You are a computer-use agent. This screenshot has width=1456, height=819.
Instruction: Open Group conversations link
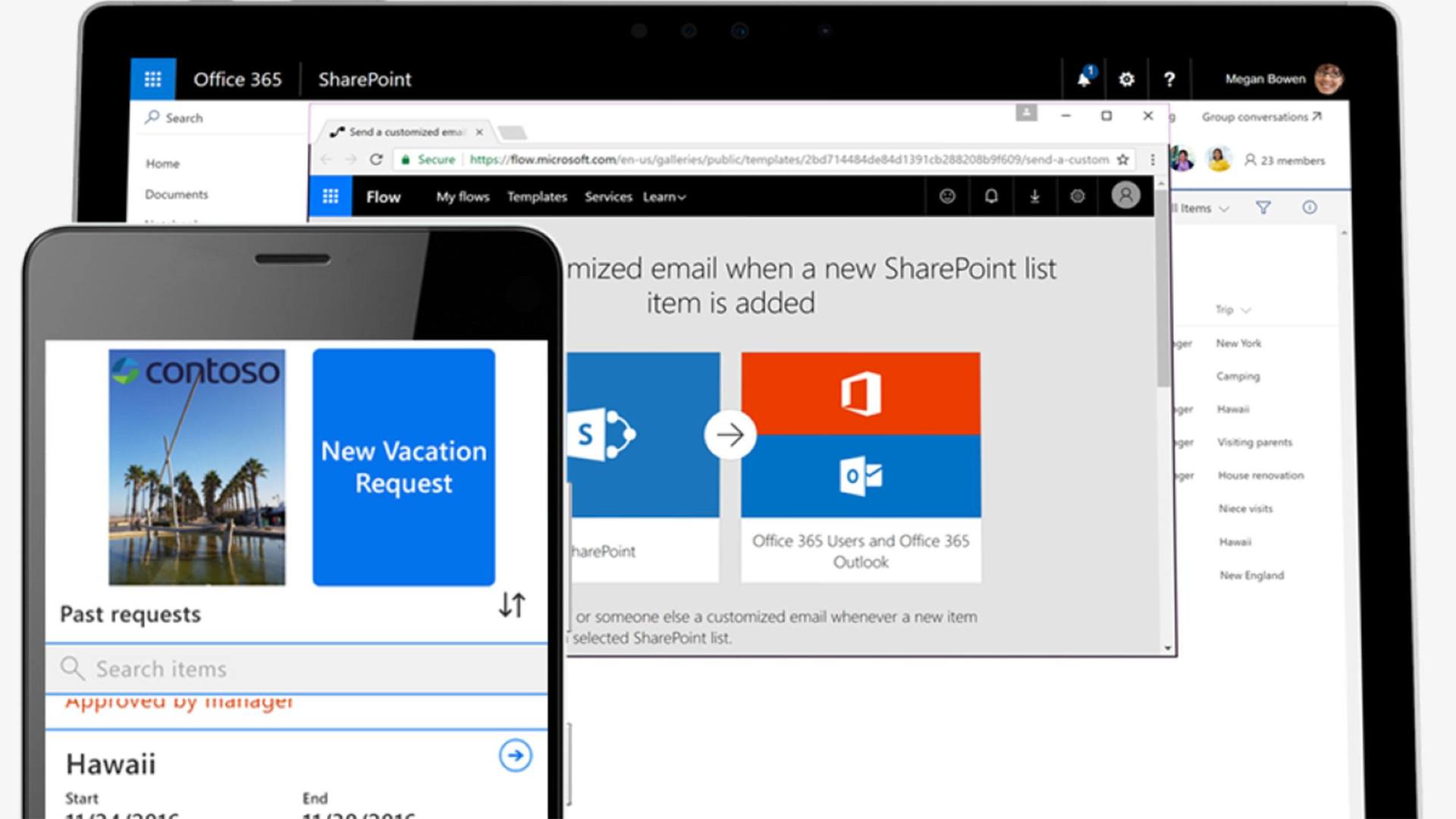pyautogui.click(x=1262, y=117)
